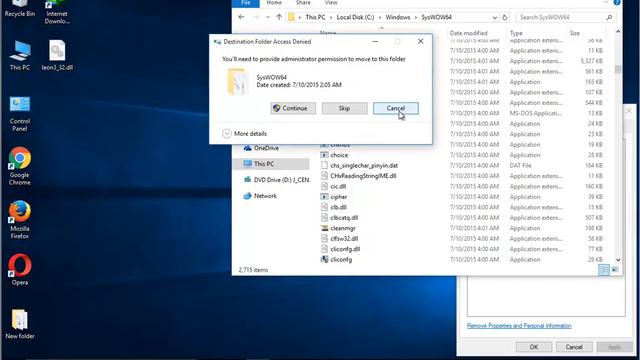Click Skip in the access denied dialog
The image size is (640, 360).
pos(344,108)
